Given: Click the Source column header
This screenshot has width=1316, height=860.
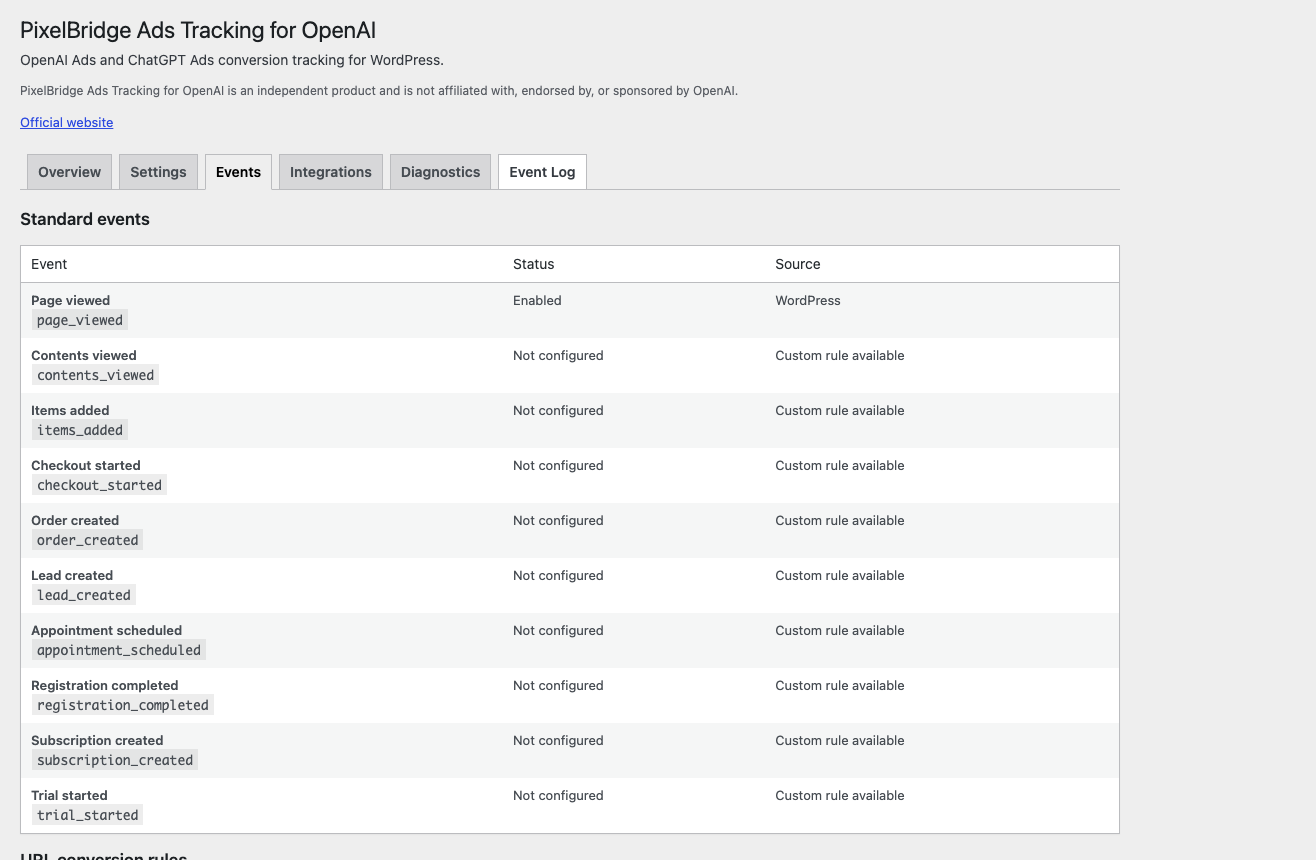Looking at the screenshot, I should pyautogui.click(x=798, y=264).
